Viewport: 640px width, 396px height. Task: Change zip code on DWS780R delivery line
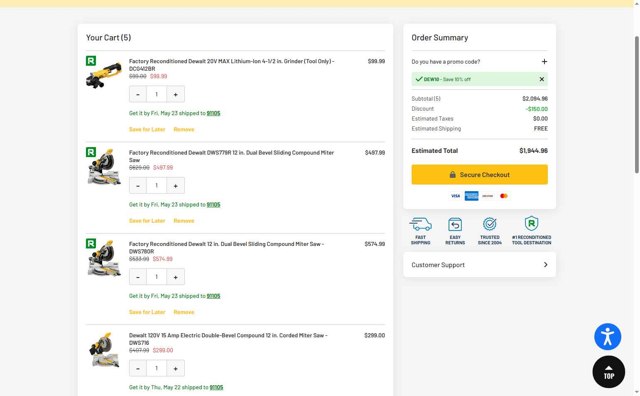click(x=213, y=296)
